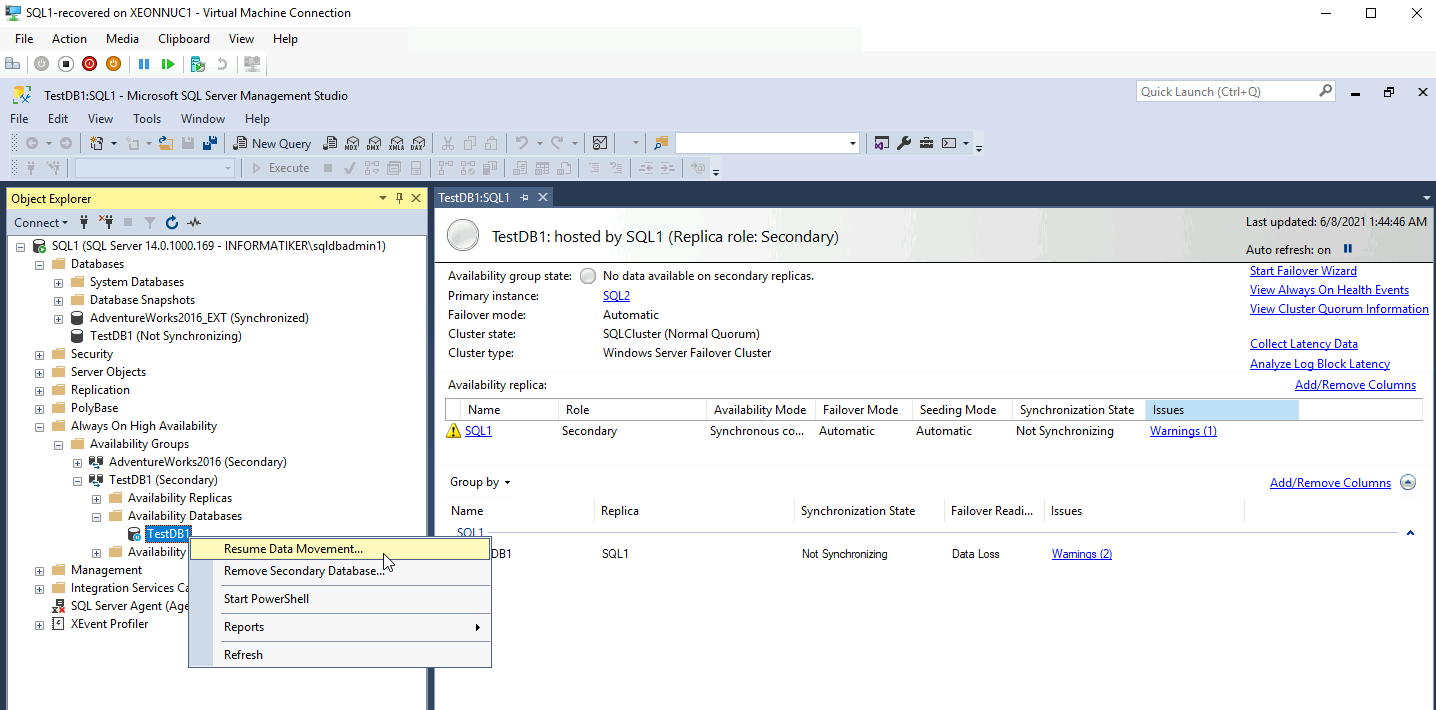Screen dimensions: 1436x710
Task: Open a new DAX query
Action: [418, 143]
